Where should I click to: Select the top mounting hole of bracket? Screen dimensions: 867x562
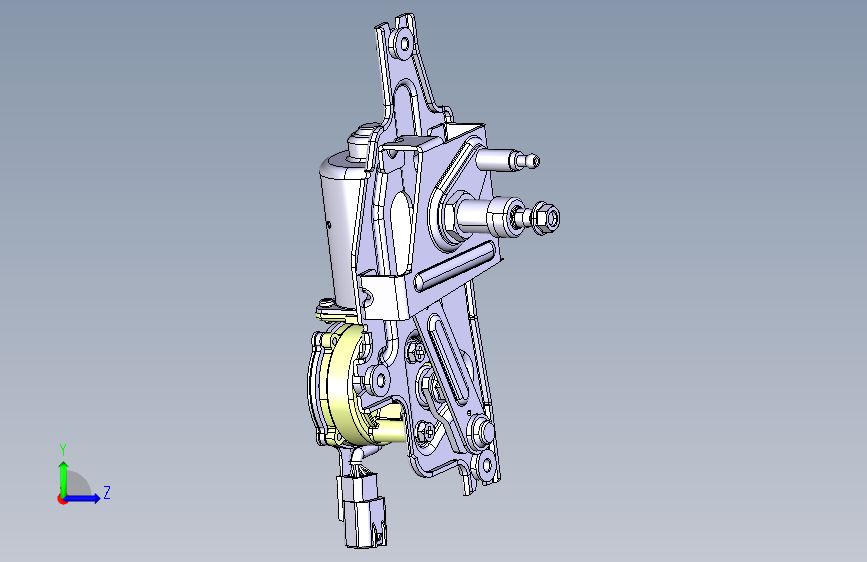(404, 44)
